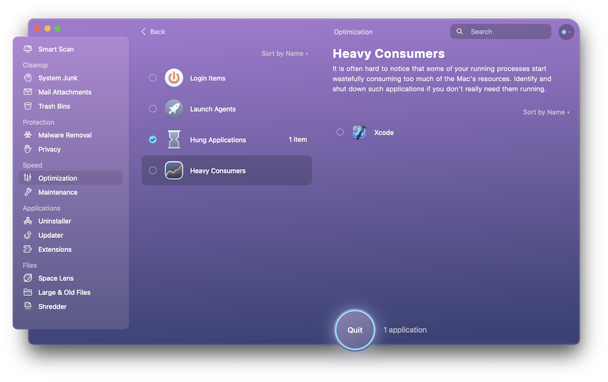Enable the Heavy Consumers checkbox
This screenshot has width=608, height=382.
(153, 170)
